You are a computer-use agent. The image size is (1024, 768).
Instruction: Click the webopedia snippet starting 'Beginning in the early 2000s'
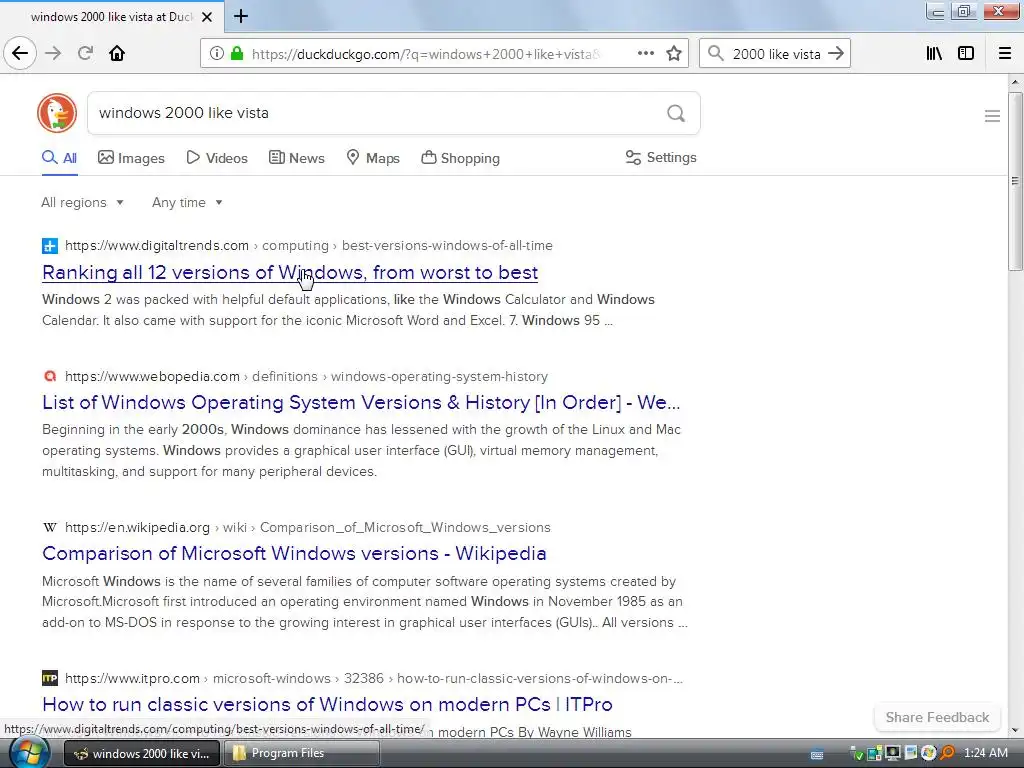[x=361, y=450]
